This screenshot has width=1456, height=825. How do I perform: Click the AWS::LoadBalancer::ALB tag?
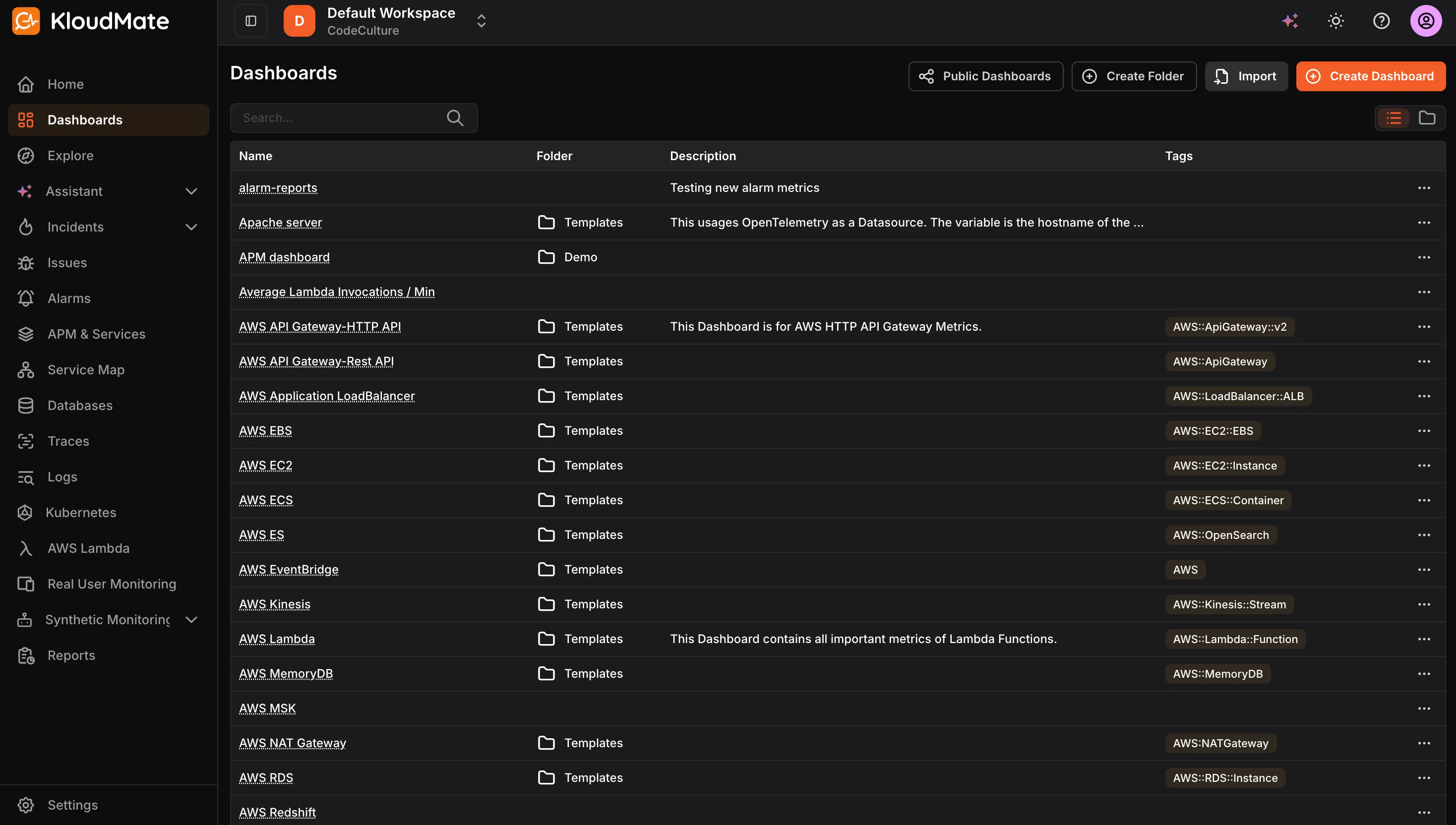tap(1238, 396)
